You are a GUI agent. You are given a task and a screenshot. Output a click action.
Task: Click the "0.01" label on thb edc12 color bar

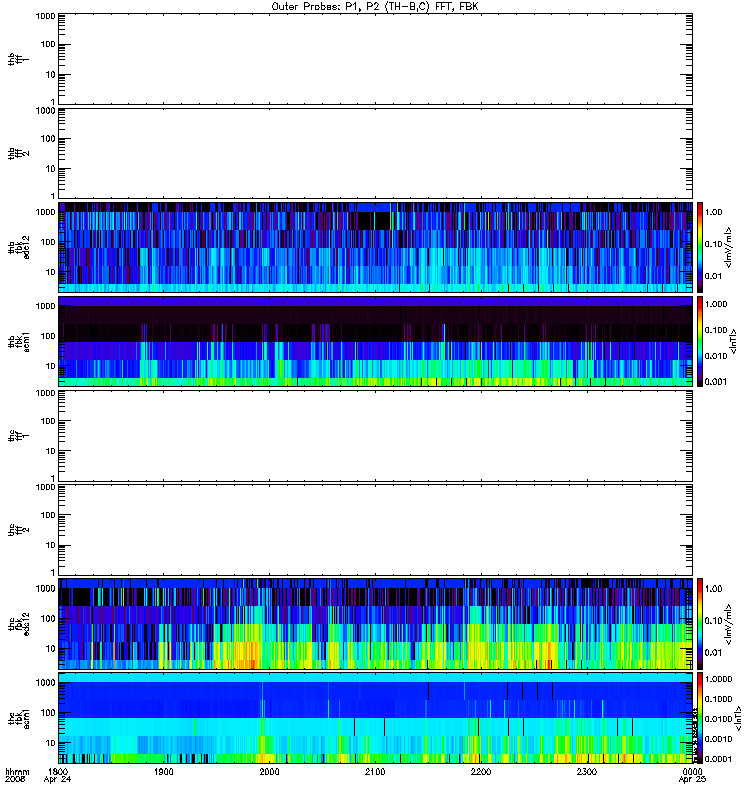click(713, 276)
